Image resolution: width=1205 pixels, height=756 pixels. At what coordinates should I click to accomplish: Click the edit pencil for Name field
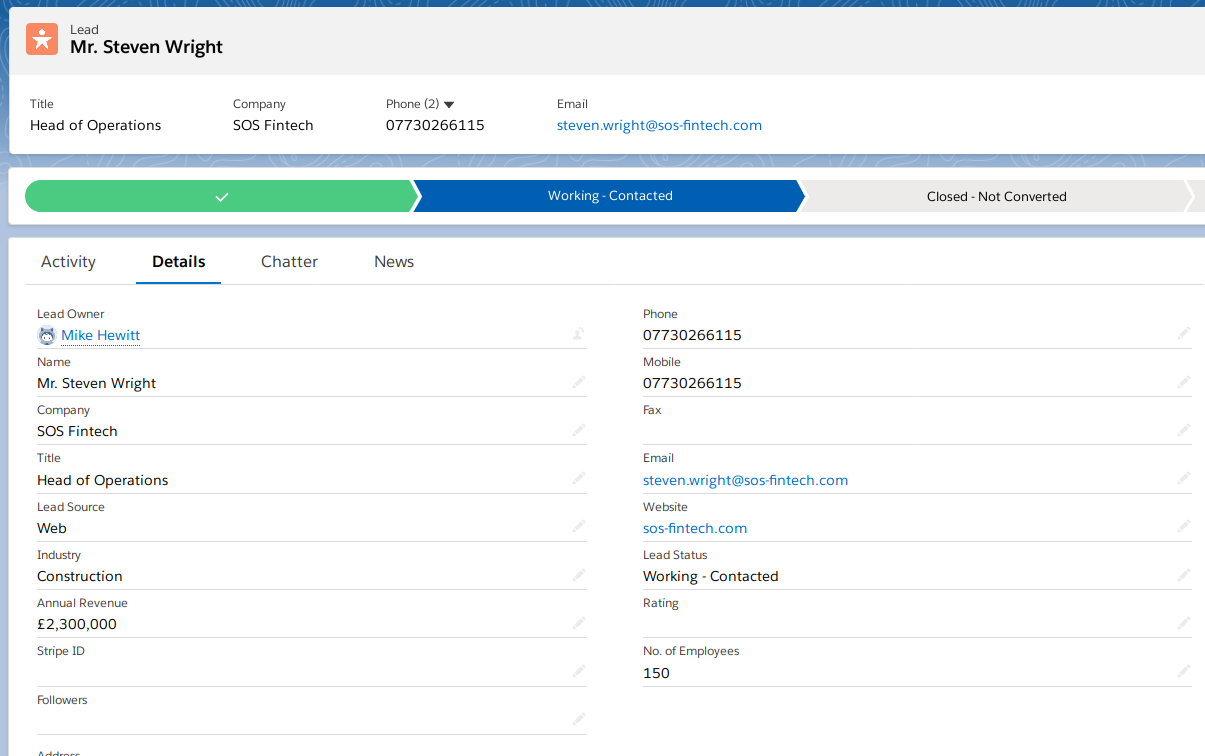click(x=579, y=382)
